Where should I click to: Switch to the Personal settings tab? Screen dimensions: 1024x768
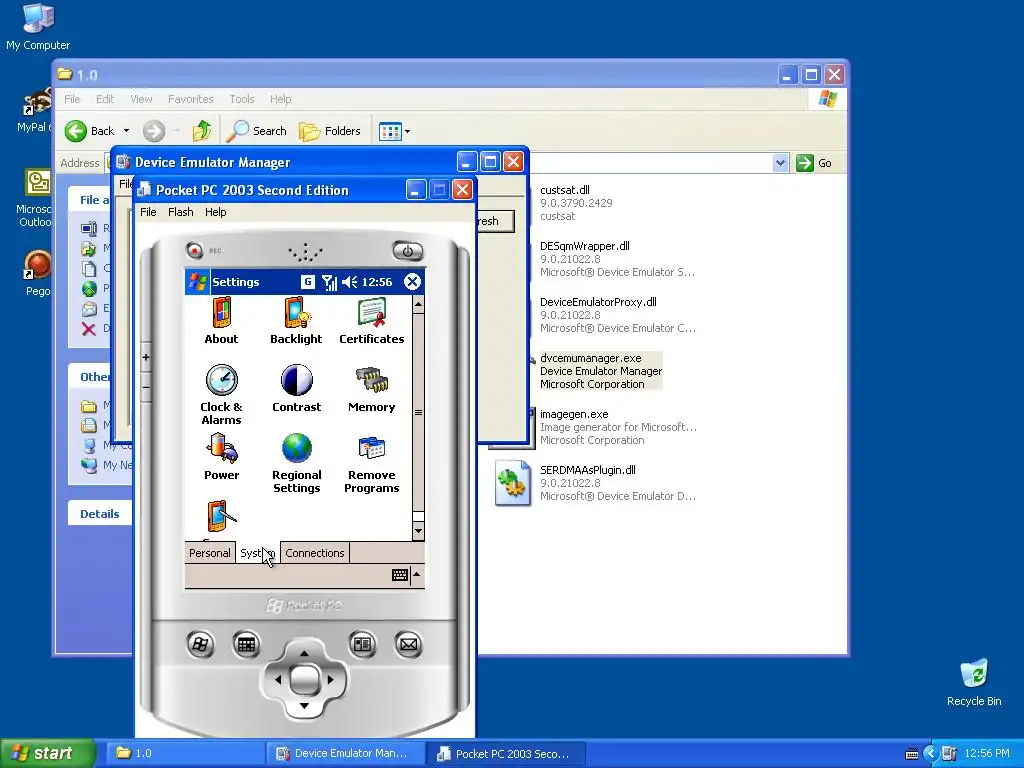tap(210, 552)
